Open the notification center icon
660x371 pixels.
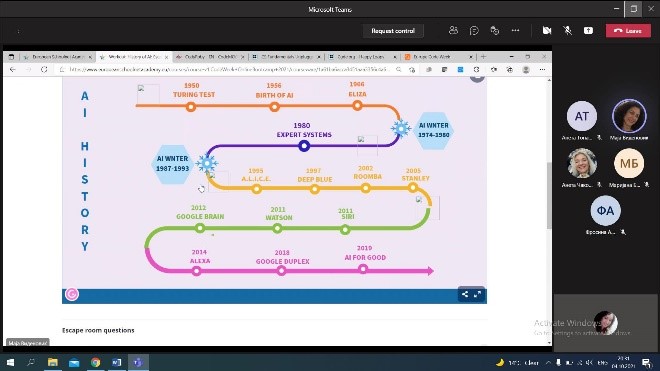pyautogui.click(x=647, y=362)
